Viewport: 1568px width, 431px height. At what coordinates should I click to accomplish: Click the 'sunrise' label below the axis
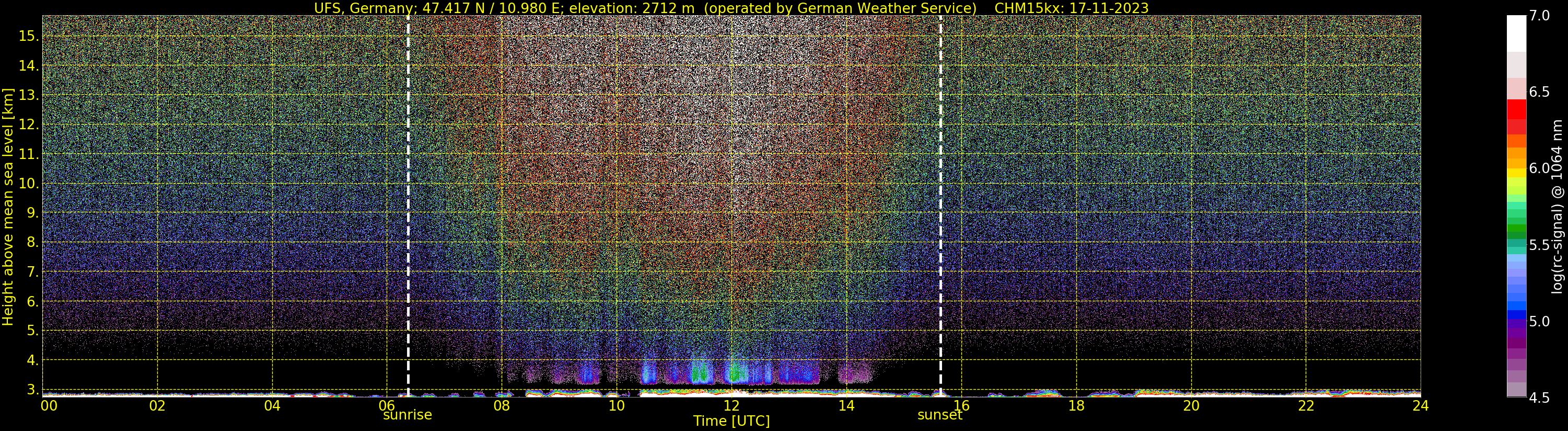(x=407, y=415)
